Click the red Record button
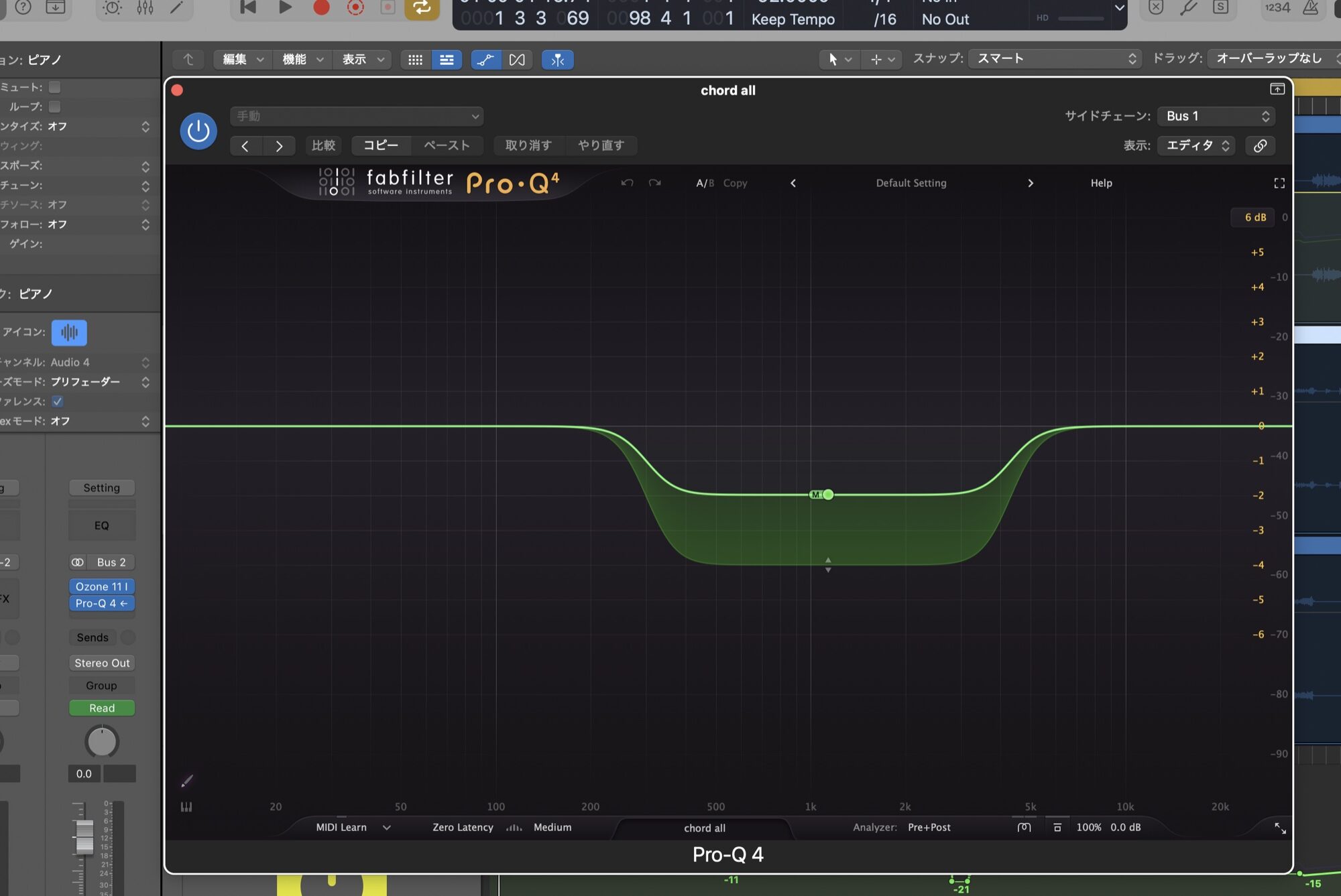1341x896 pixels. [x=322, y=7]
